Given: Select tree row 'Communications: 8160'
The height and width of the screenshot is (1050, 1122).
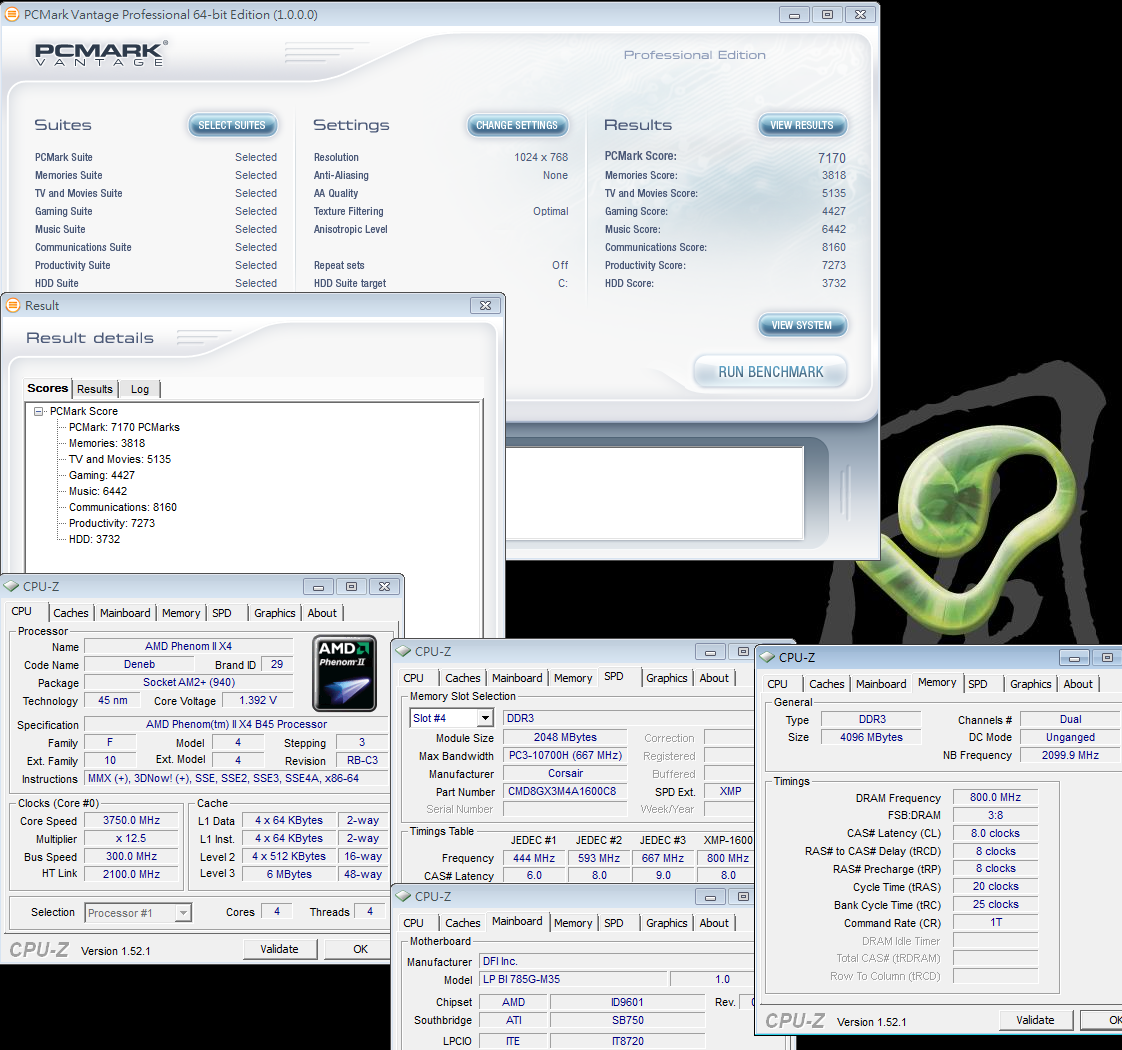Looking at the screenshot, I should [x=122, y=507].
